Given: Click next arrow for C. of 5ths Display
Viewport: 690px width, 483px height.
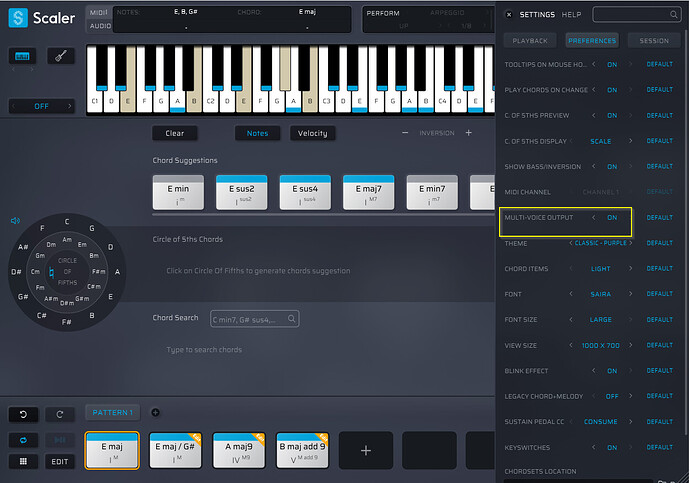Looking at the screenshot, I should 631,141.
